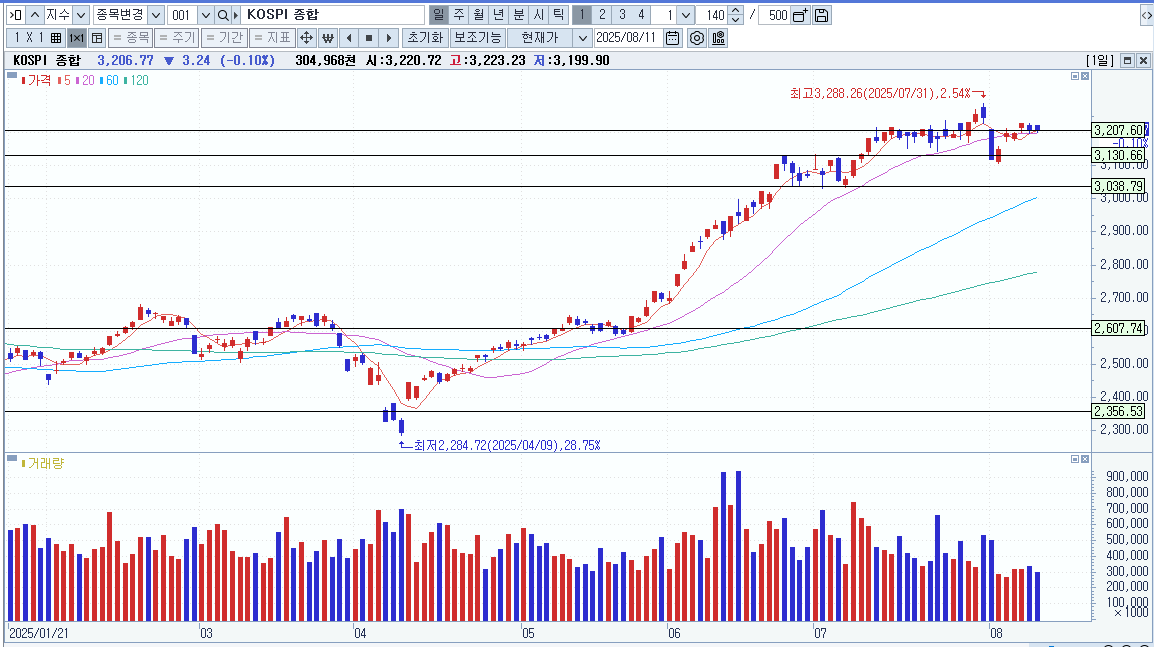This screenshot has width=1154, height=647.
Task: Select the 년 (yearly) period button
Action: coord(498,15)
